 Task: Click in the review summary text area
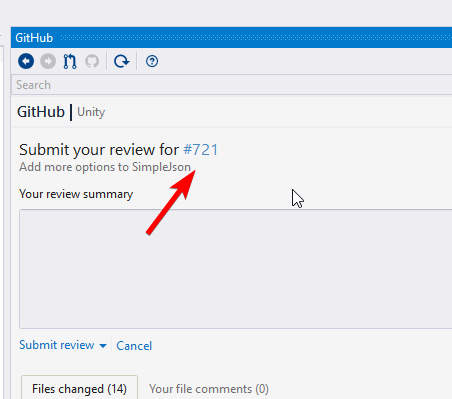pos(235,269)
